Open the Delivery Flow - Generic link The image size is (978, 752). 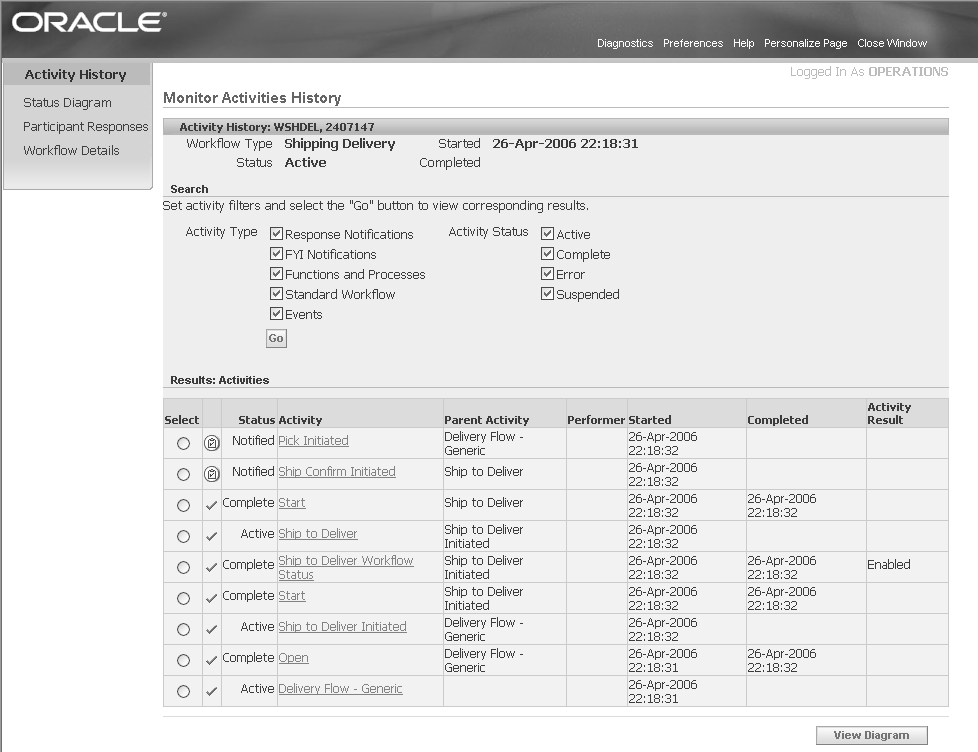tap(340, 688)
